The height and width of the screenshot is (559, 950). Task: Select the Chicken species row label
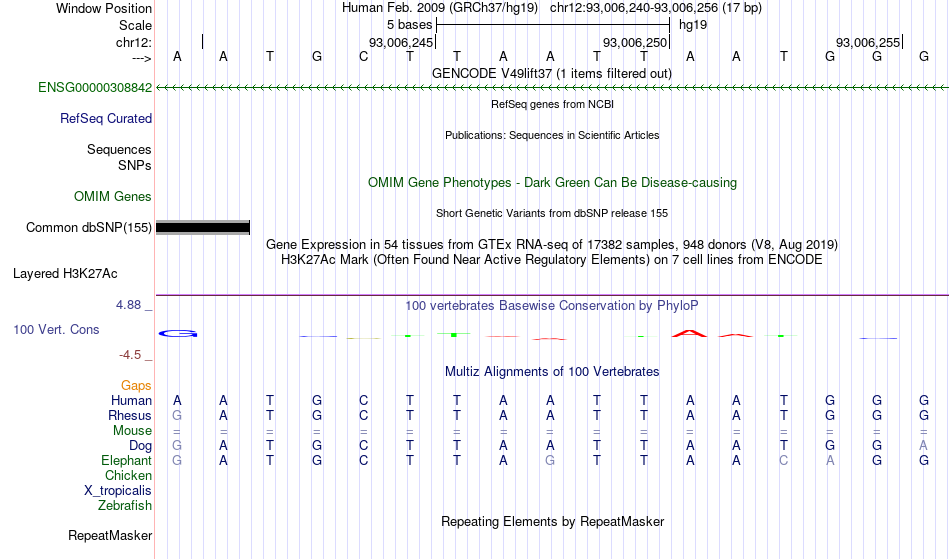point(128,475)
